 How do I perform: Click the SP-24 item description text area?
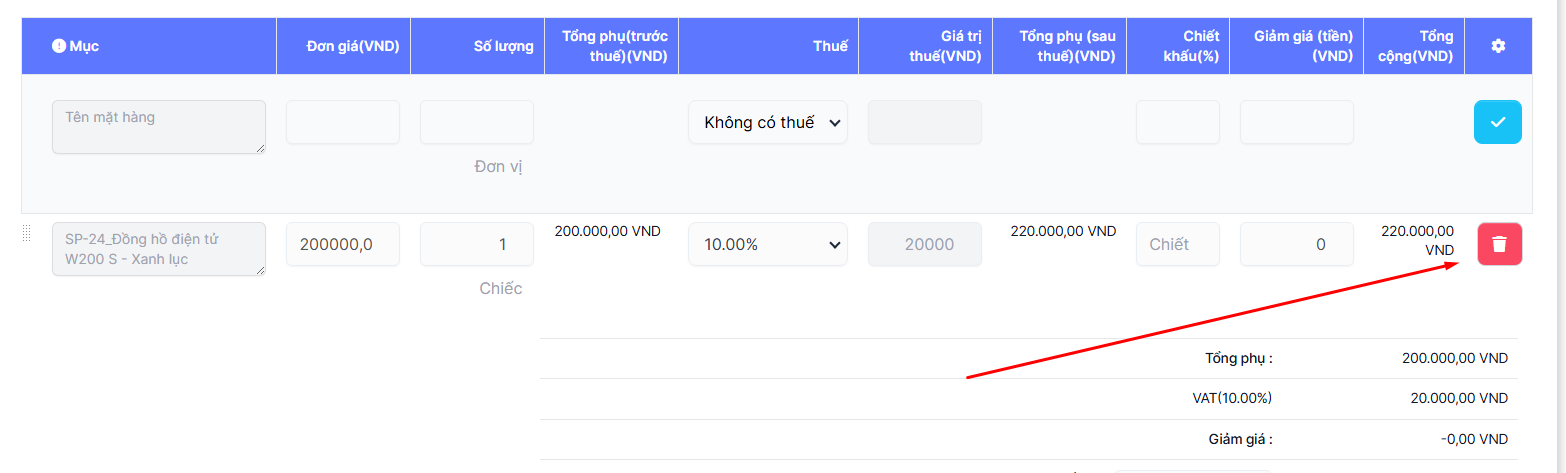pyautogui.click(x=158, y=249)
